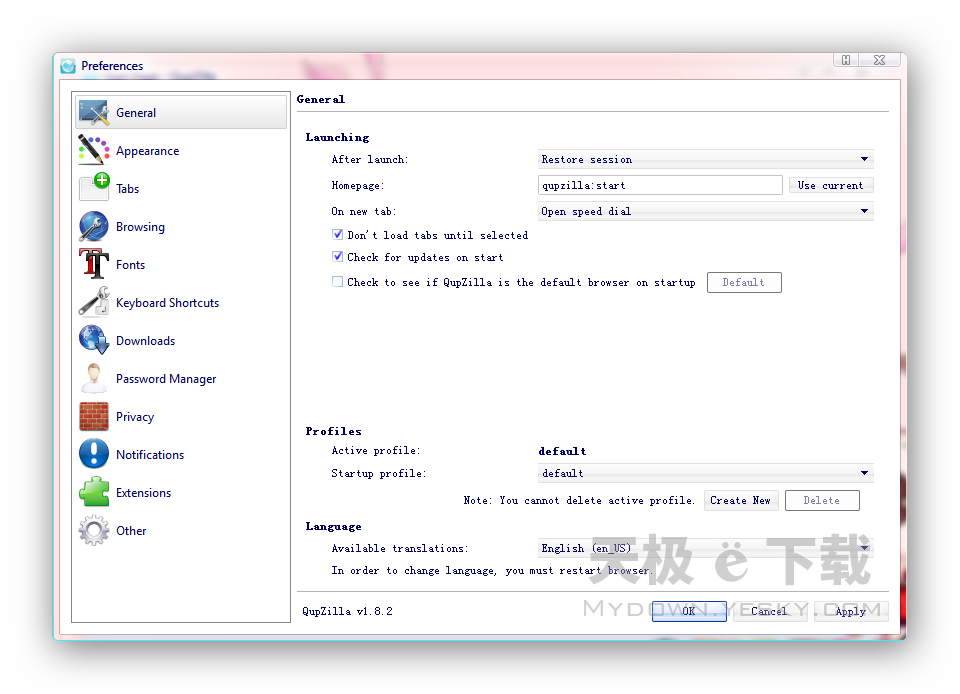Open the Fonts settings label
Screen dimensions: 960x694
click(130, 264)
